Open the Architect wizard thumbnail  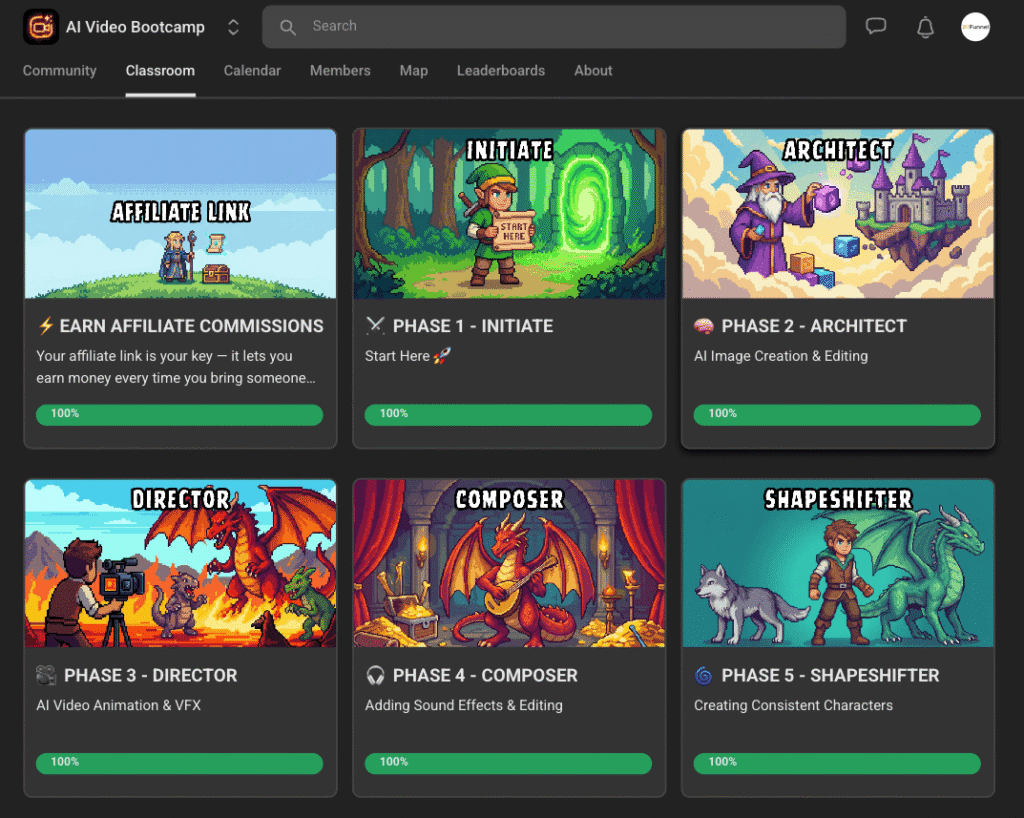(x=838, y=214)
